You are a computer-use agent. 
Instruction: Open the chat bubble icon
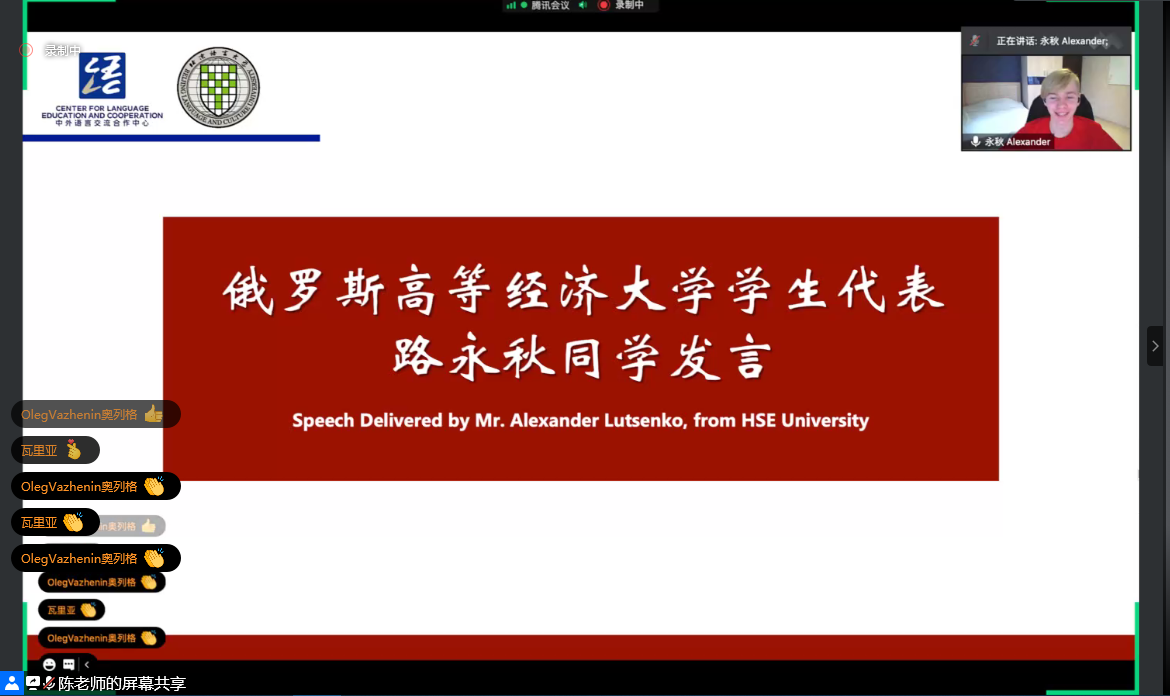point(68,664)
